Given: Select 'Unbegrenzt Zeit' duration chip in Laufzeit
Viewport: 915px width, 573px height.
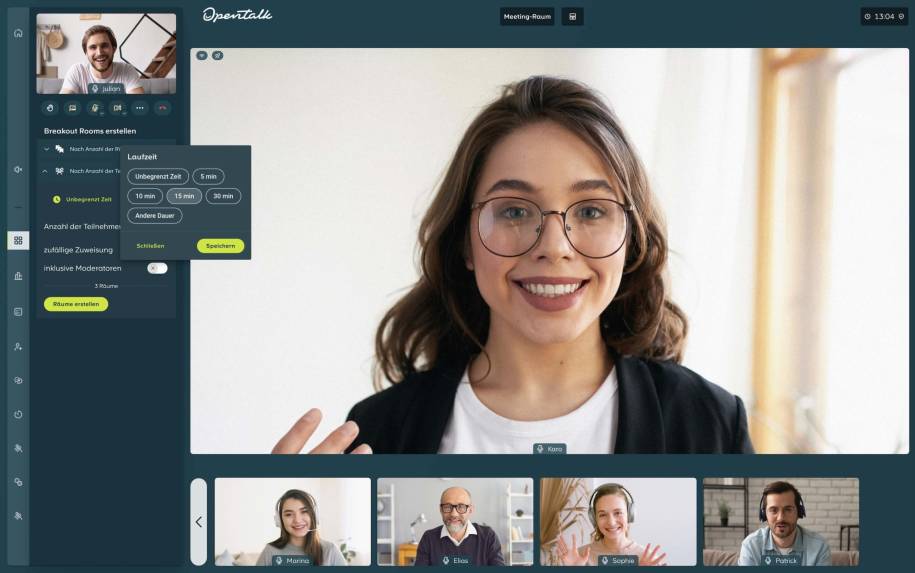Looking at the screenshot, I should point(158,176).
